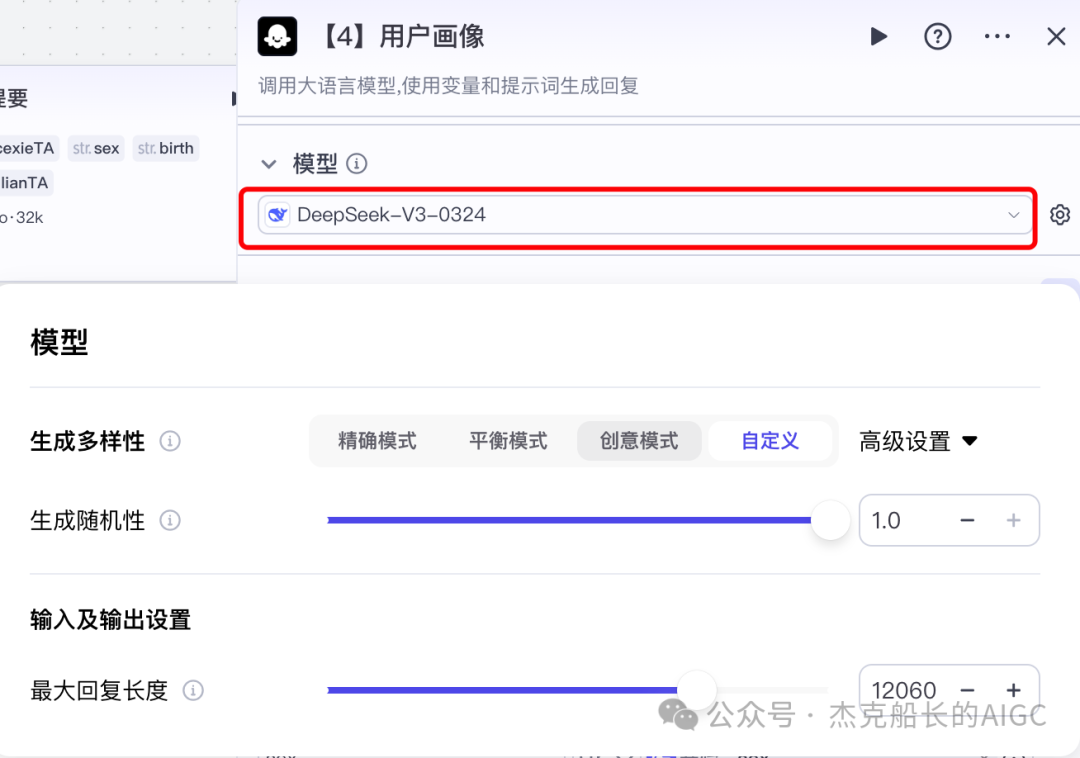Click the 最大回复长度 slider handle
This screenshot has height=758, width=1080.
pos(696,690)
